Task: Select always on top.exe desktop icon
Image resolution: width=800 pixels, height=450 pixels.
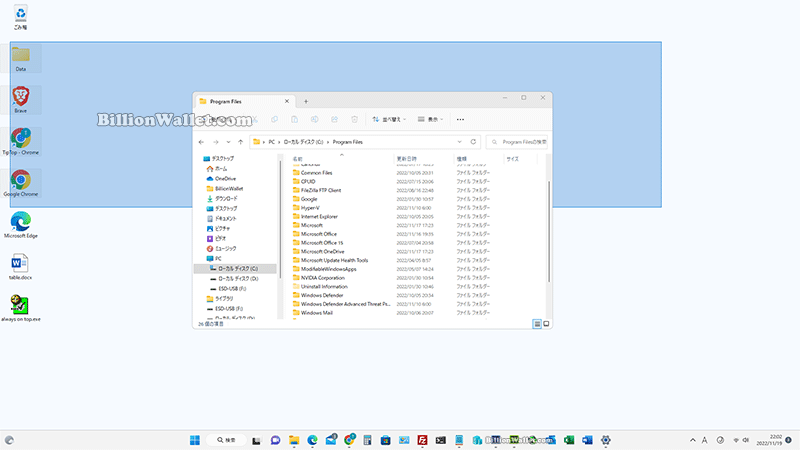Action: pyautogui.click(x=20, y=309)
